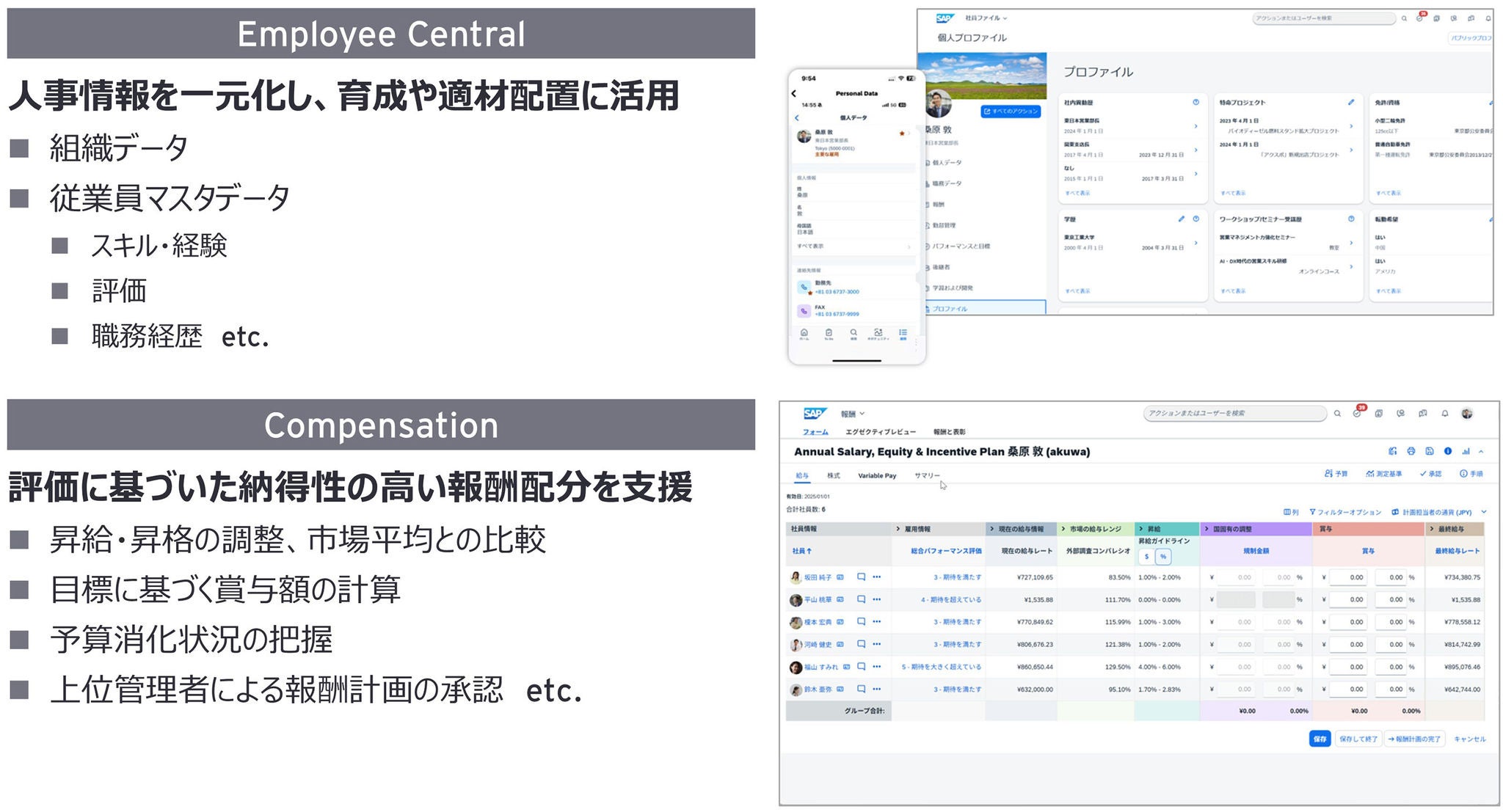Expand the 現在の給与情報 column group
This screenshot has width=1503, height=812.
click(992, 529)
